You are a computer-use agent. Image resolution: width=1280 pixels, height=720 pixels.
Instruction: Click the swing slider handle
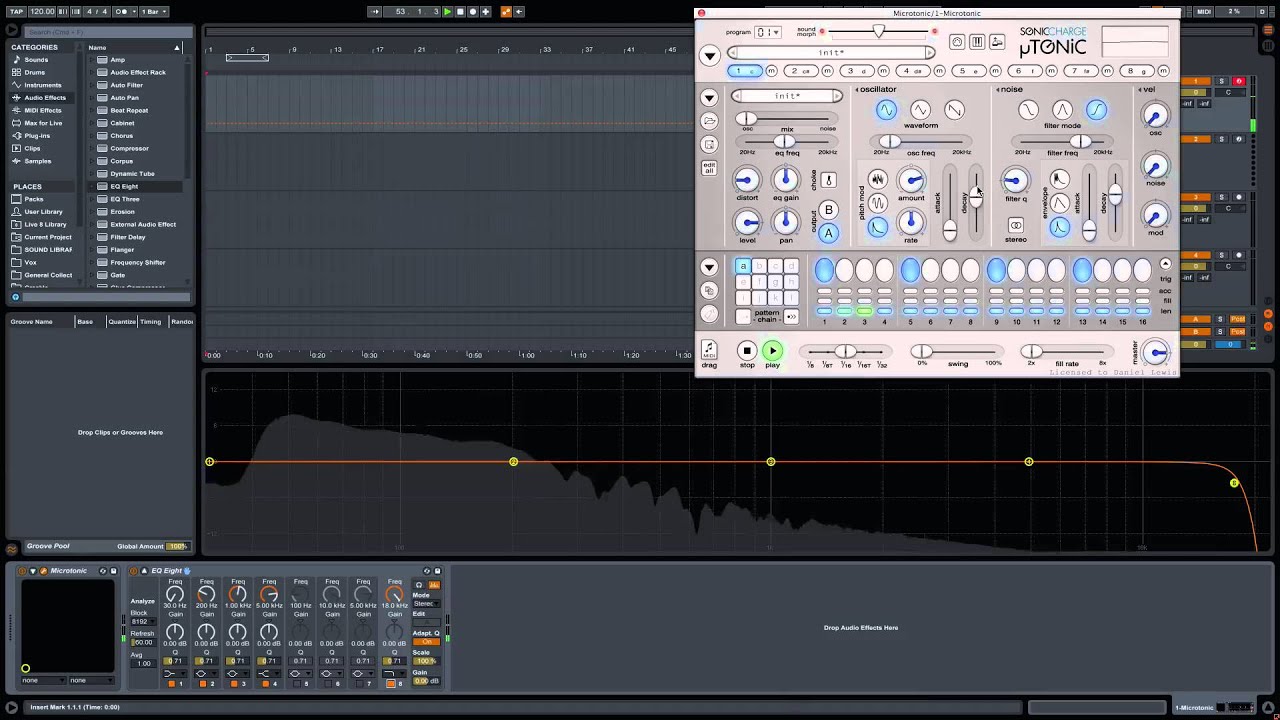click(921, 351)
